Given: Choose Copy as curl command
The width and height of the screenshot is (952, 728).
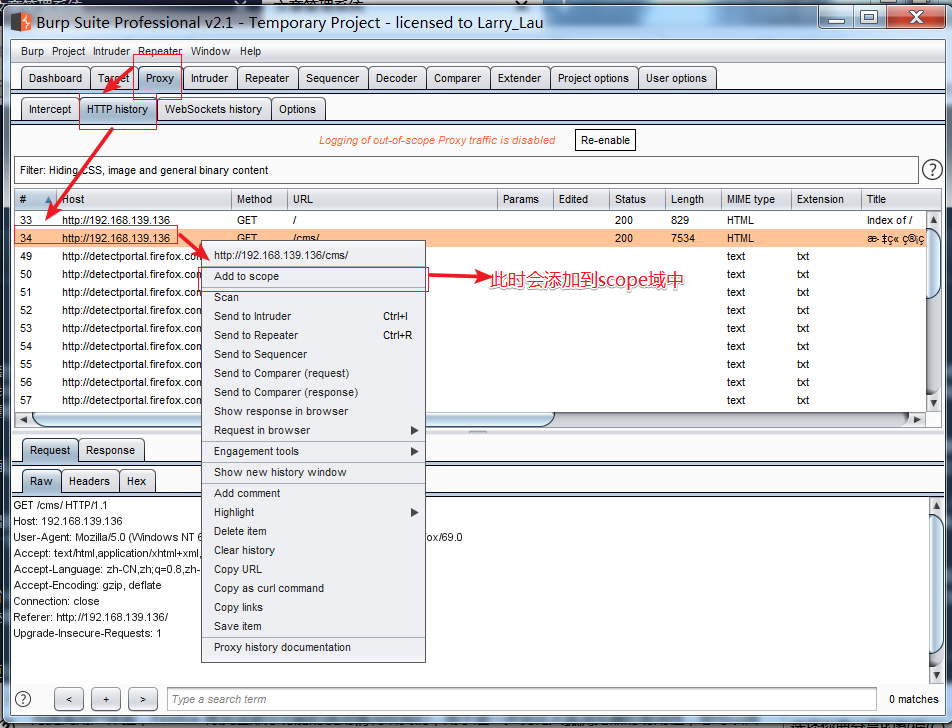Looking at the screenshot, I should [x=313, y=588].
